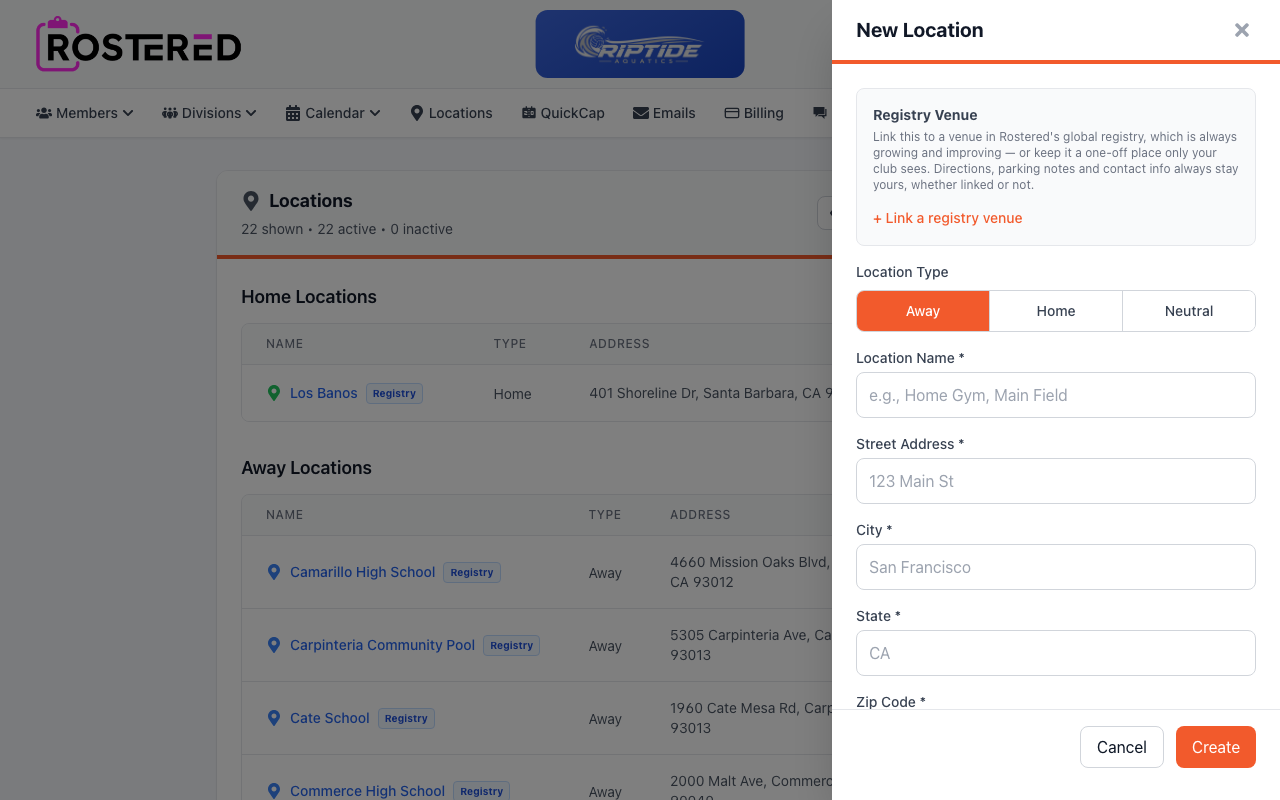Open the Camarillo High School link
The height and width of the screenshot is (800, 1280).
(x=363, y=572)
